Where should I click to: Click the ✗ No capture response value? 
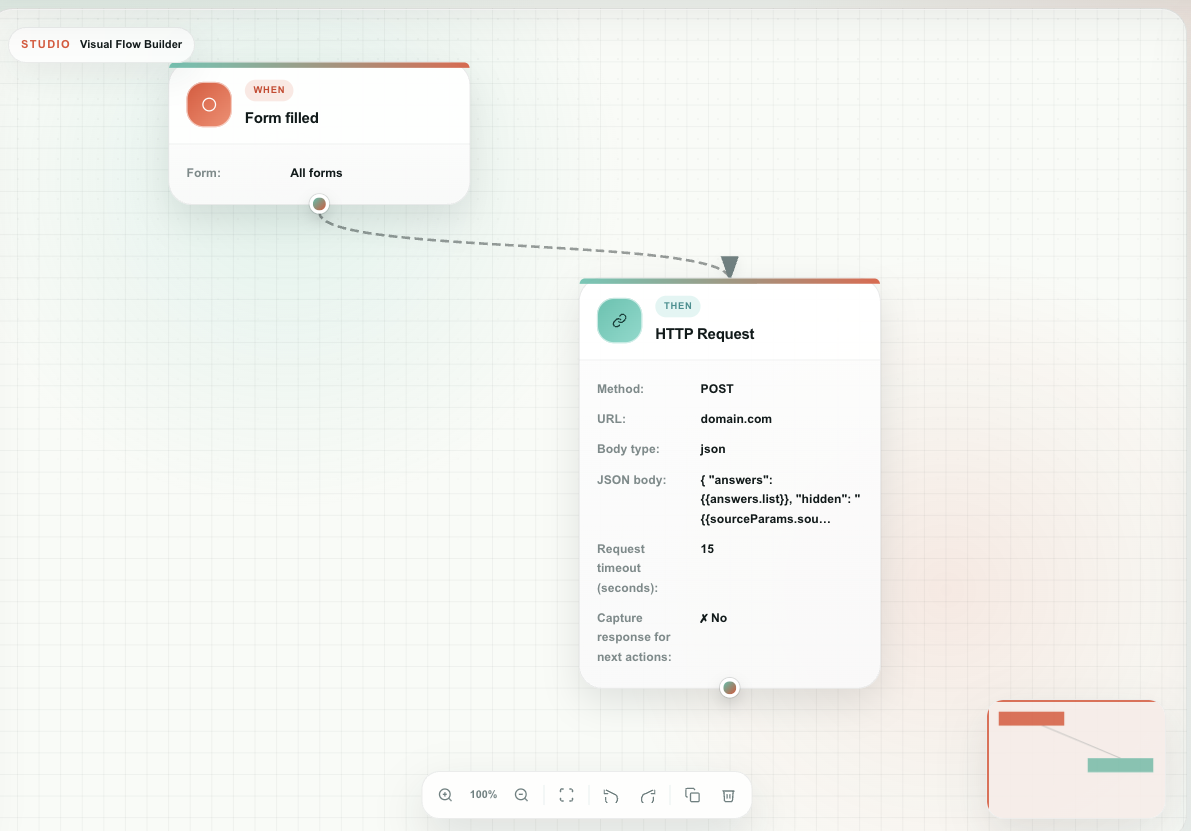713,618
